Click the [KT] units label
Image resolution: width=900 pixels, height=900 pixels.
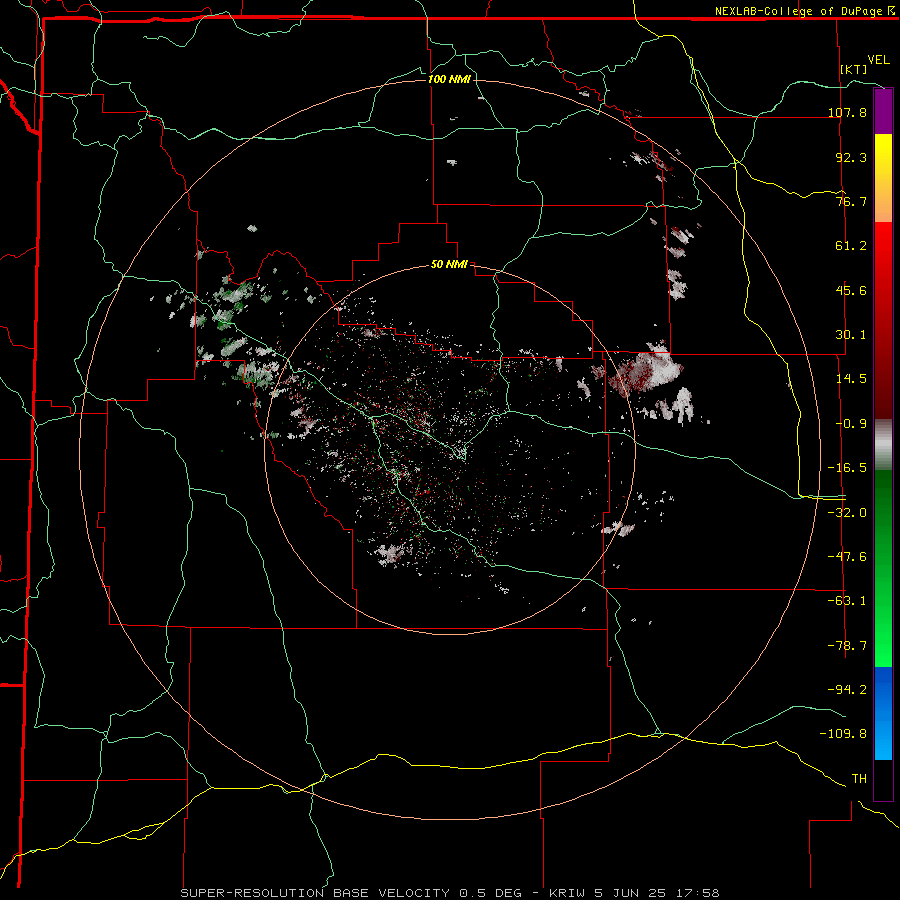[854, 69]
